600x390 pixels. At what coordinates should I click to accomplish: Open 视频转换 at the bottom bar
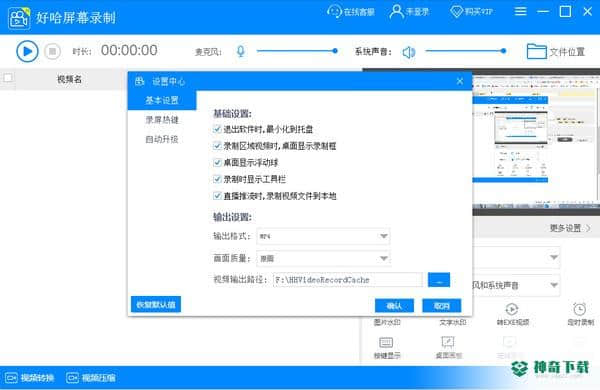click(x=30, y=378)
